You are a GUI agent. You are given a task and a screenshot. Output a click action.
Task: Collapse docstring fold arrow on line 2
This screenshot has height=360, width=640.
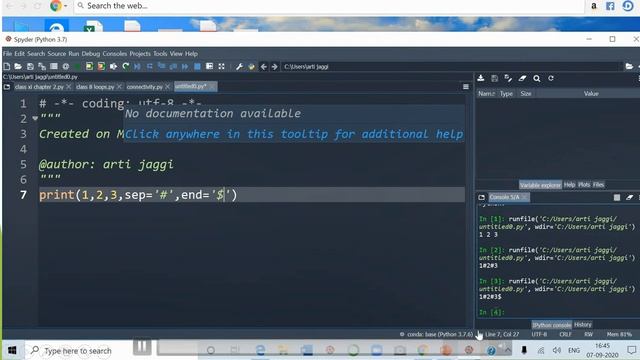tap(35, 118)
